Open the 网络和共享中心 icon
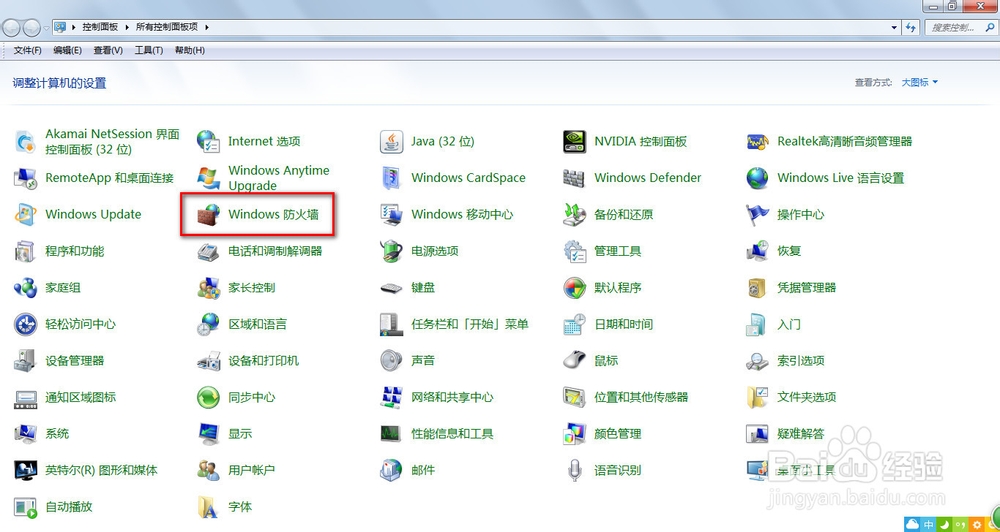Viewport: 1000px width, 532px height. point(392,397)
